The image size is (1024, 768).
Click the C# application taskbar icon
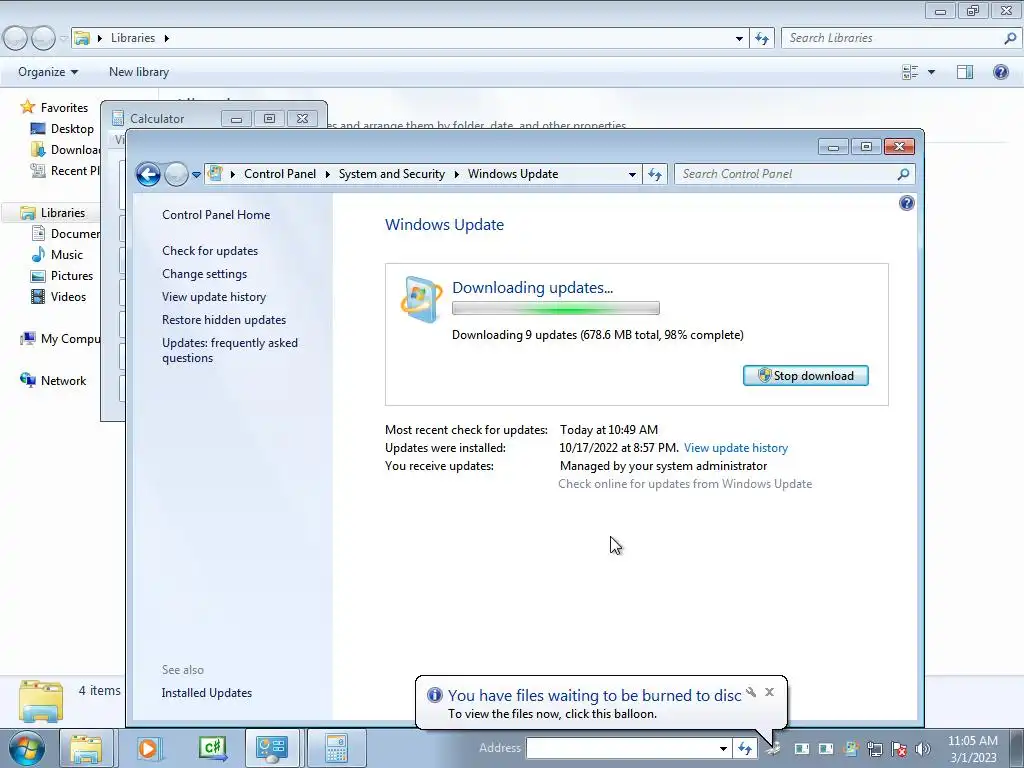pos(213,748)
